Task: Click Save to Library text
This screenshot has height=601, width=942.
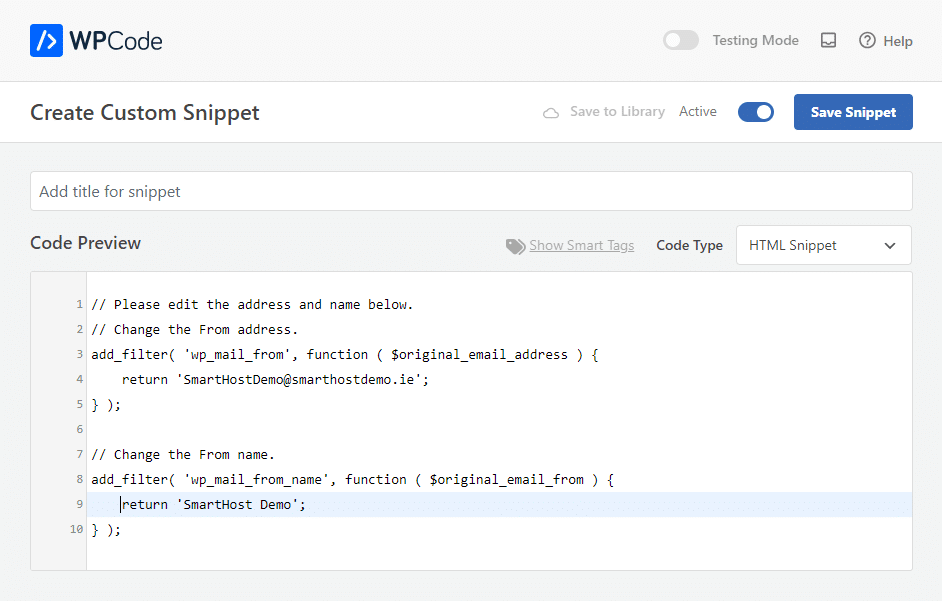Action: 617,112
